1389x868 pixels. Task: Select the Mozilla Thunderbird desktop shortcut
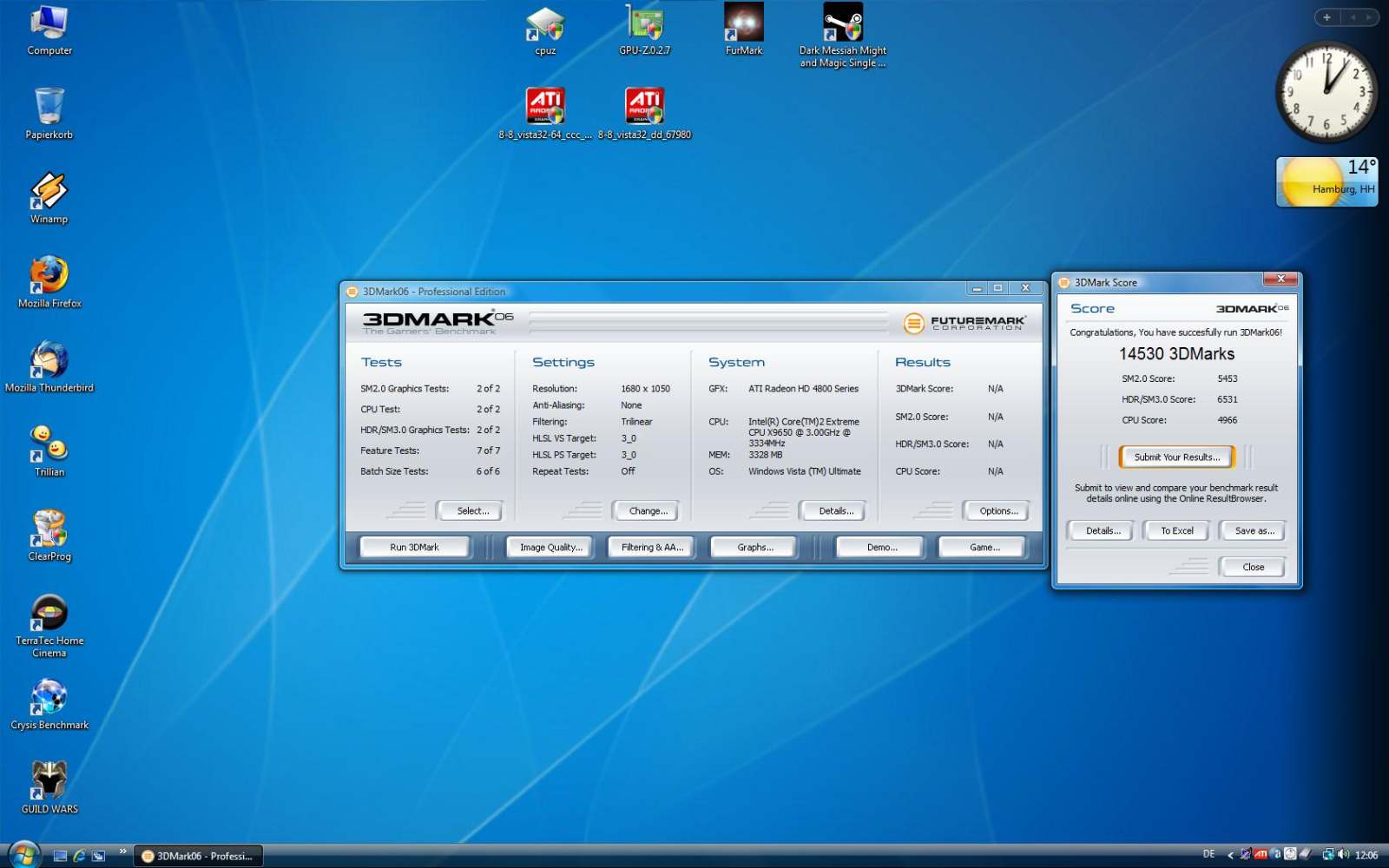click(49, 366)
